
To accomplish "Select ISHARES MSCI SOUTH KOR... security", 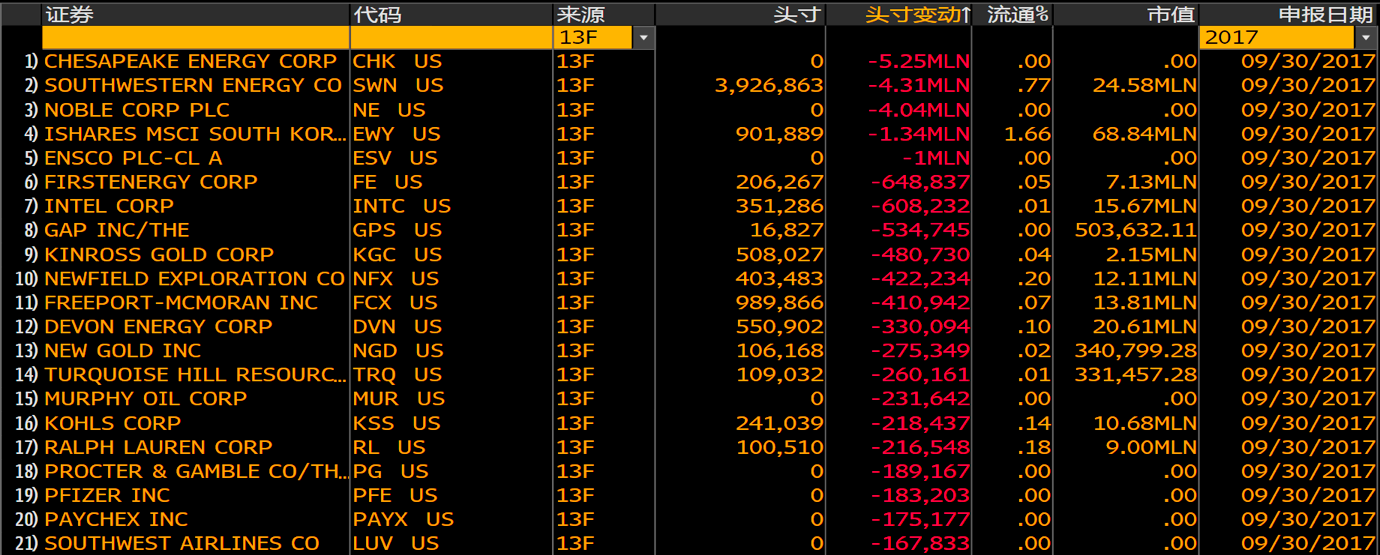I will click(196, 134).
